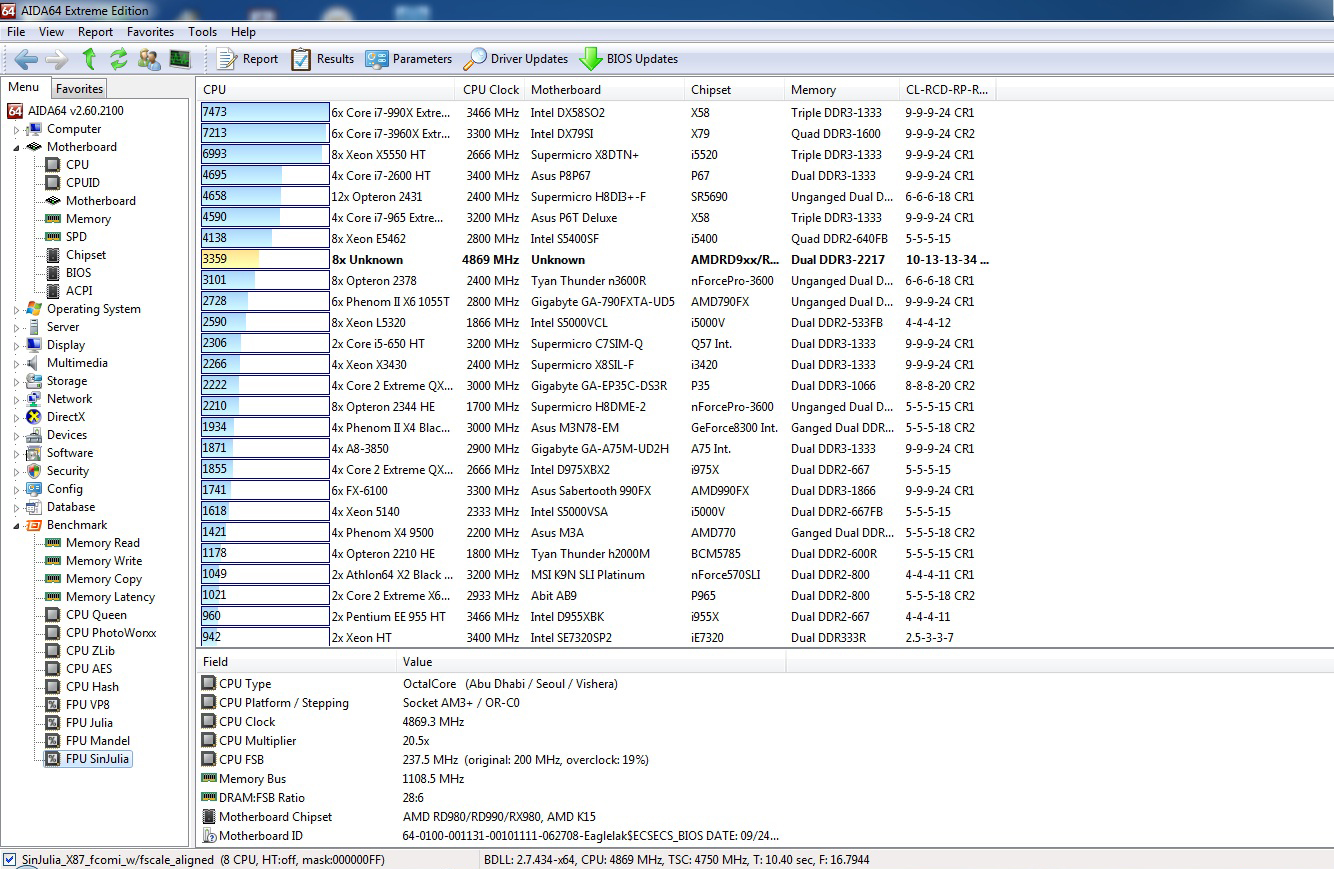Select the 6993 Xeon X5550 score bar
This screenshot has width=1334, height=869.
pyautogui.click(x=265, y=155)
